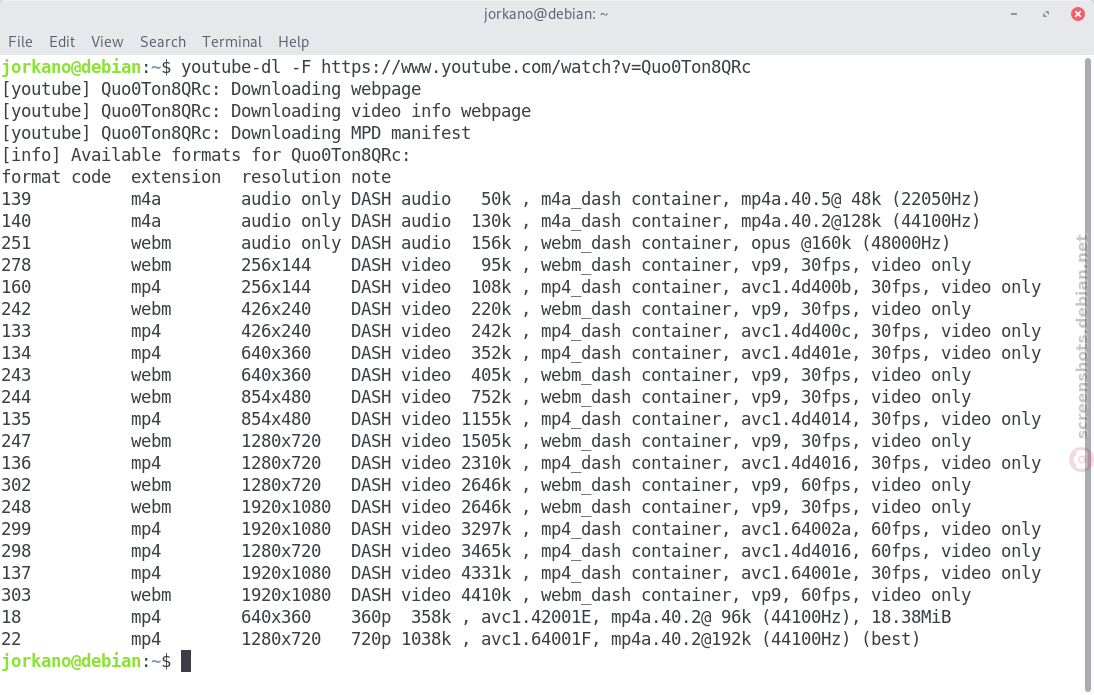This screenshot has width=1094, height=695.
Task: Click format code 134 row
Action: point(521,353)
